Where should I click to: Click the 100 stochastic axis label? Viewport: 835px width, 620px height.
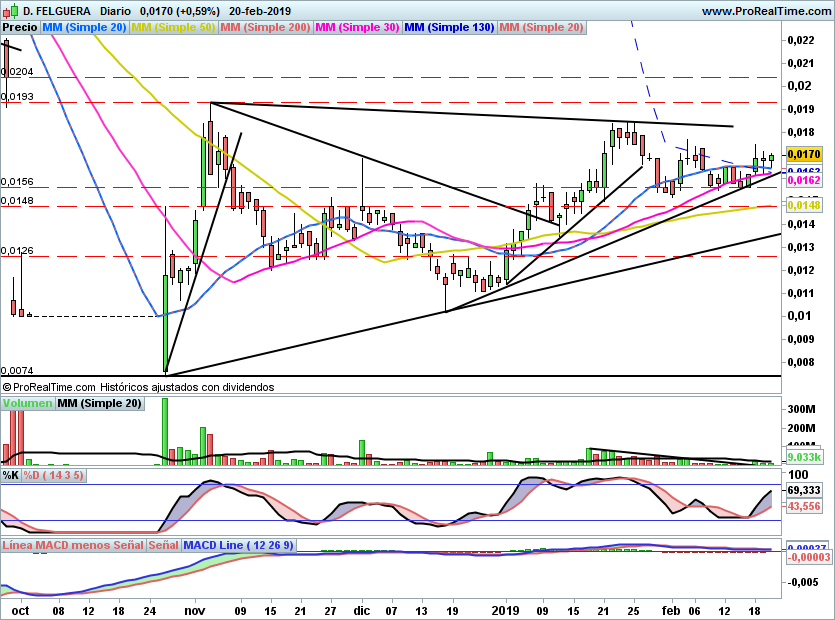tap(798, 475)
